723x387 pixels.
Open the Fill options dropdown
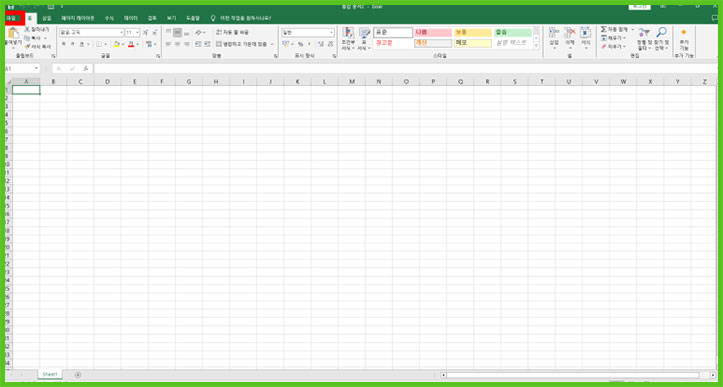click(x=614, y=38)
